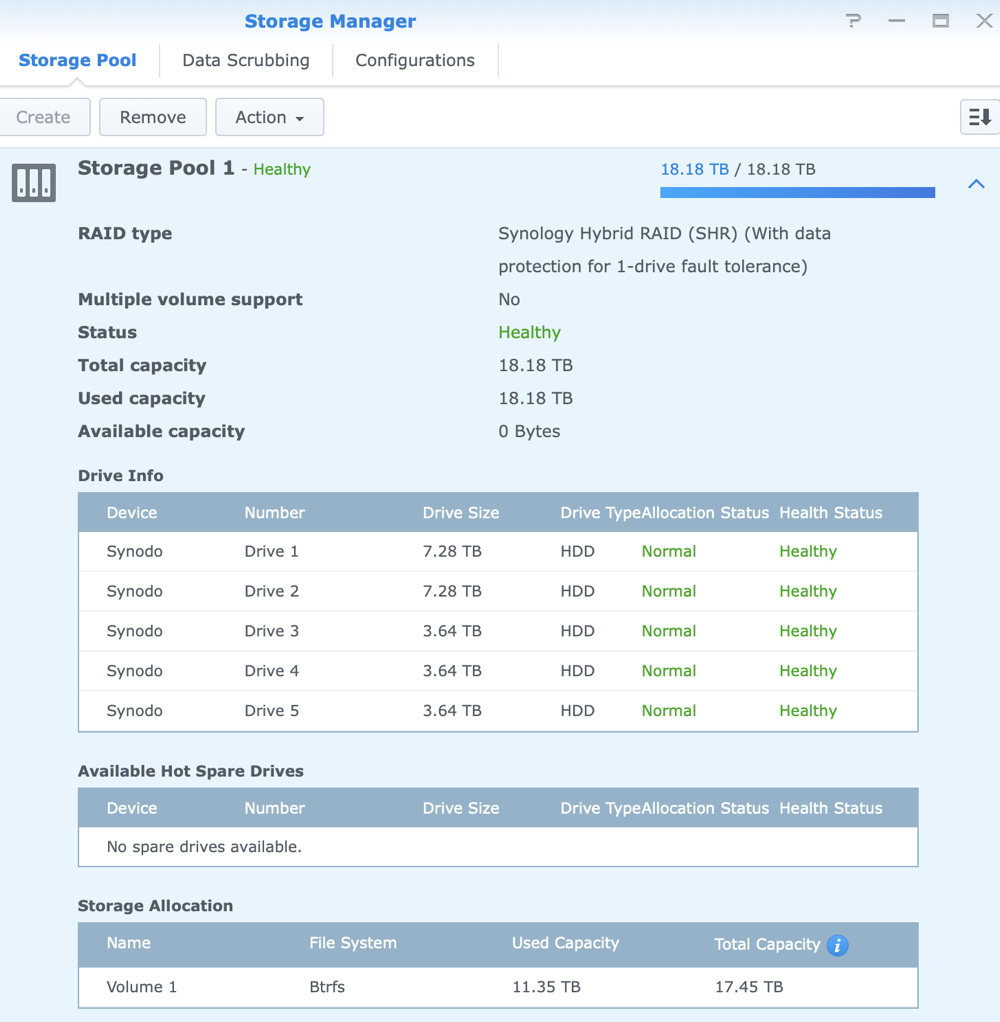Select the Drive 5 row
This screenshot has width=1000, height=1022.
pyautogui.click(x=497, y=711)
